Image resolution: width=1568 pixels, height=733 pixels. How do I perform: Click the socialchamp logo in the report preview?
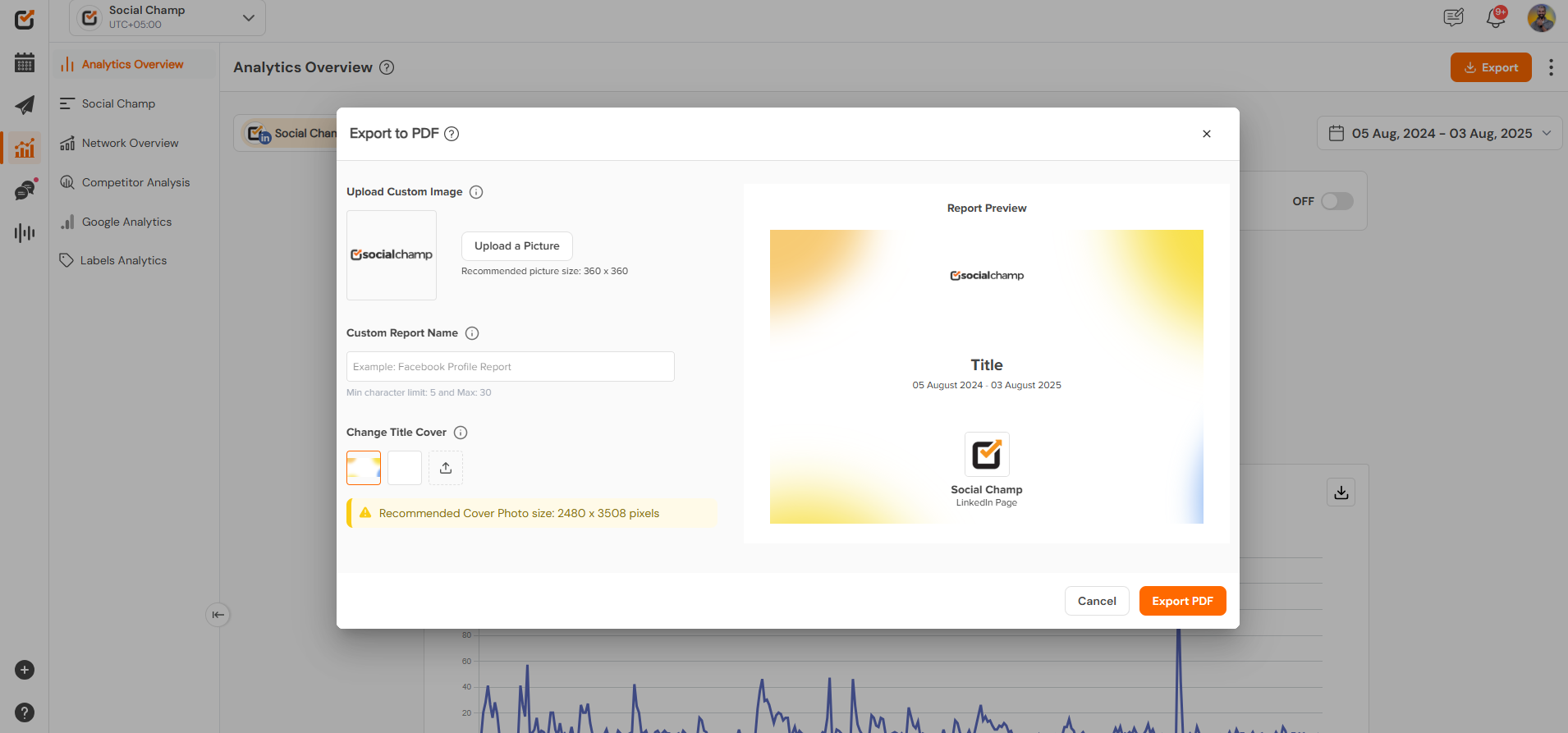click(x=987, y=276)
